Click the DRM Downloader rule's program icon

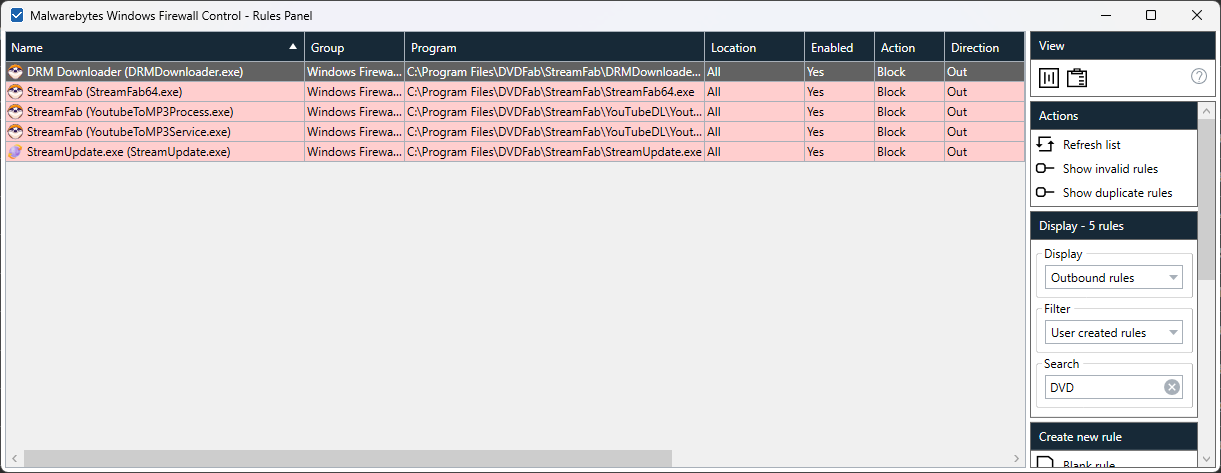coord(15,72)
